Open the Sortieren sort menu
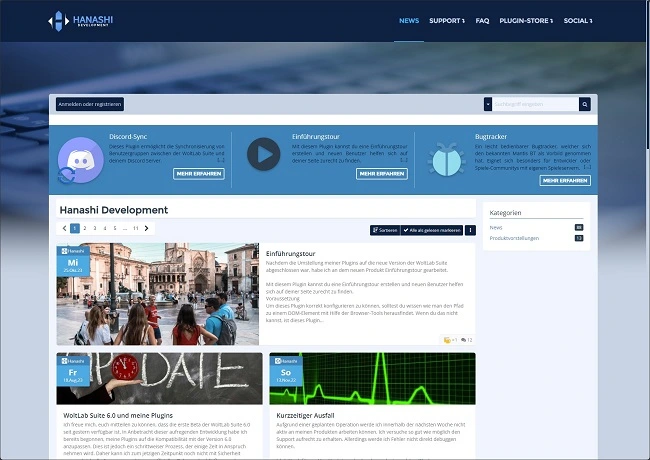650x460 pixels. tap(385, 230)
